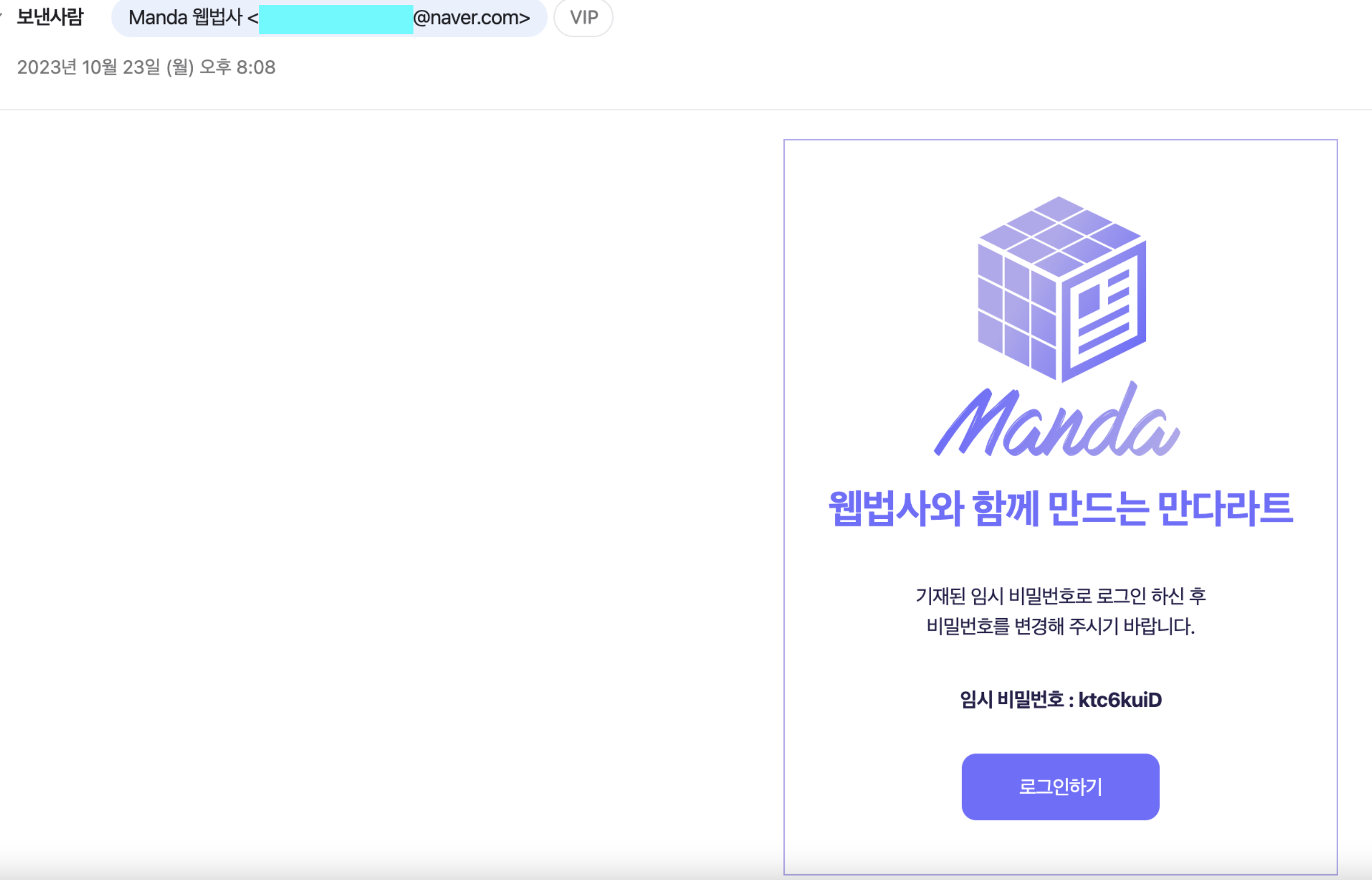Click the headline 웹법사와 함께 만드는 만다라트

click(1060, 508)
